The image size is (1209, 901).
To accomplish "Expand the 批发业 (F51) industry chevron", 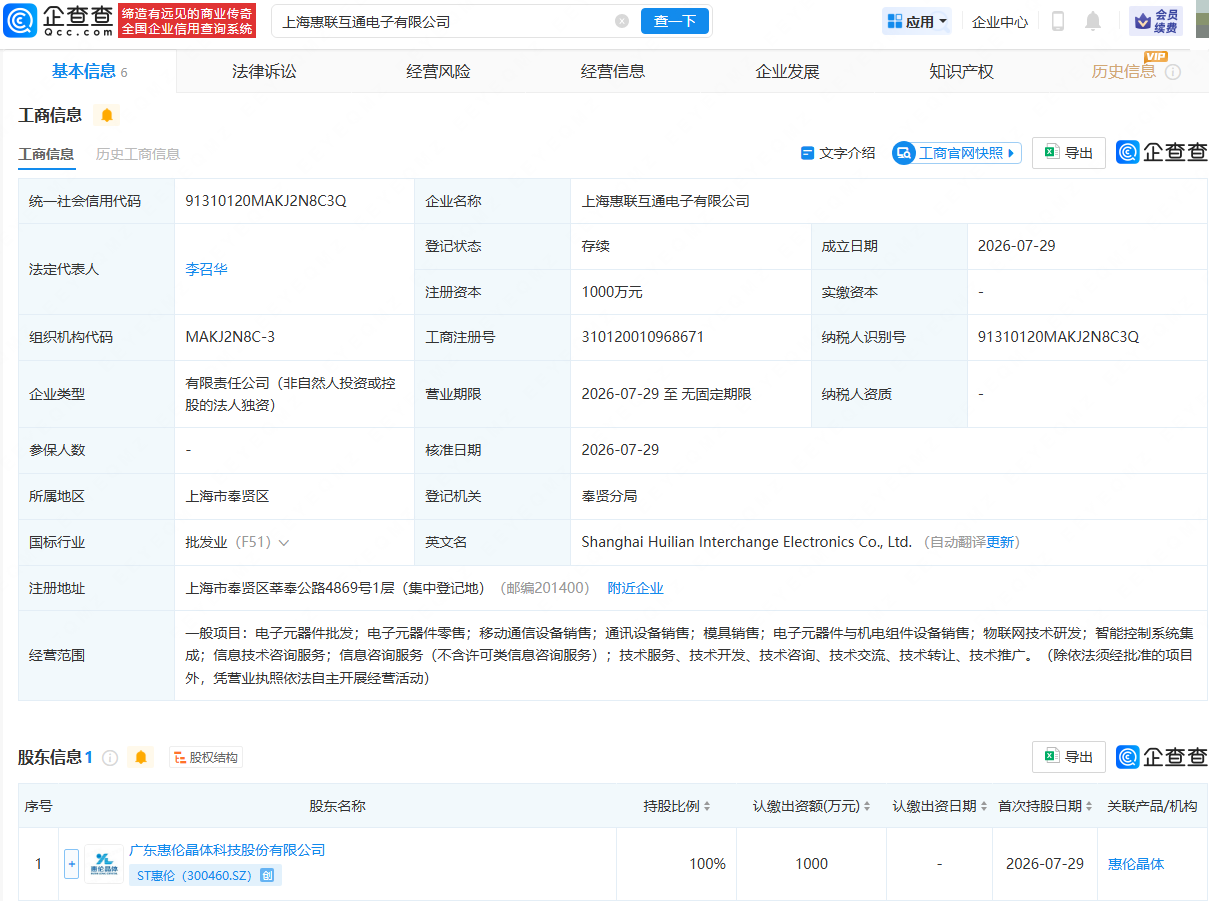I will tap(284, 542).
